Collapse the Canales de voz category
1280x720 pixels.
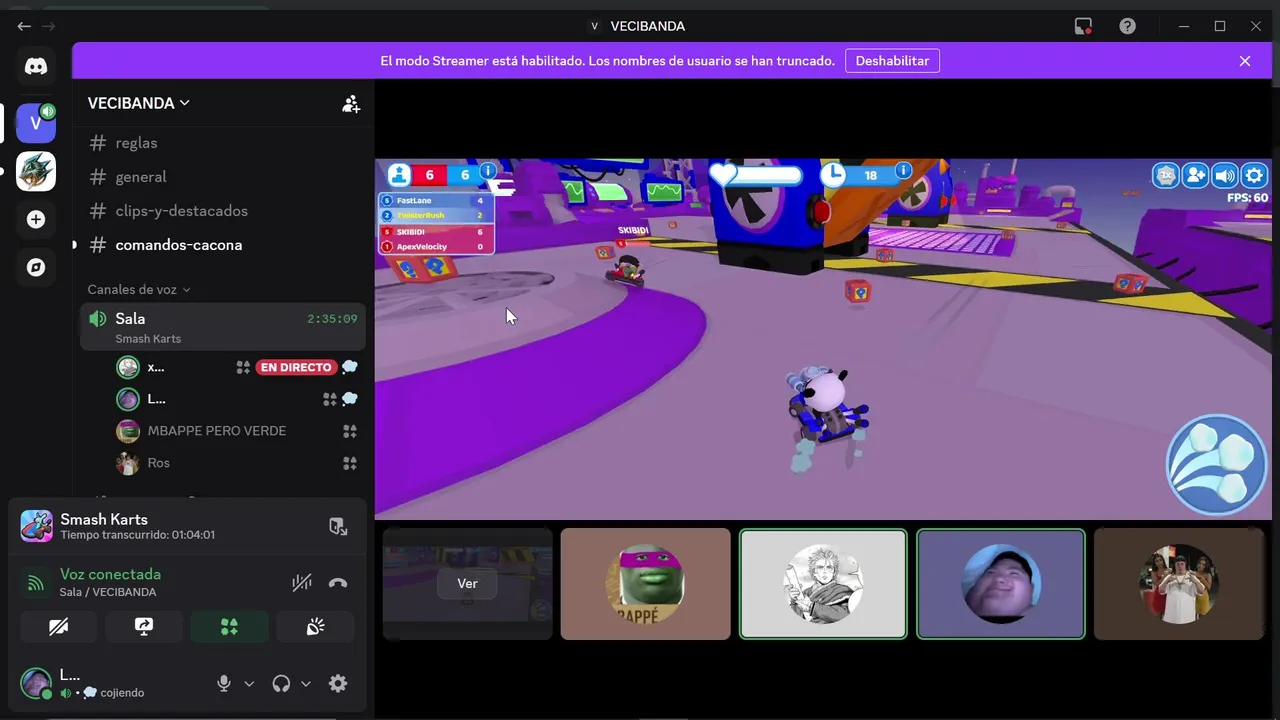[139, 289]
